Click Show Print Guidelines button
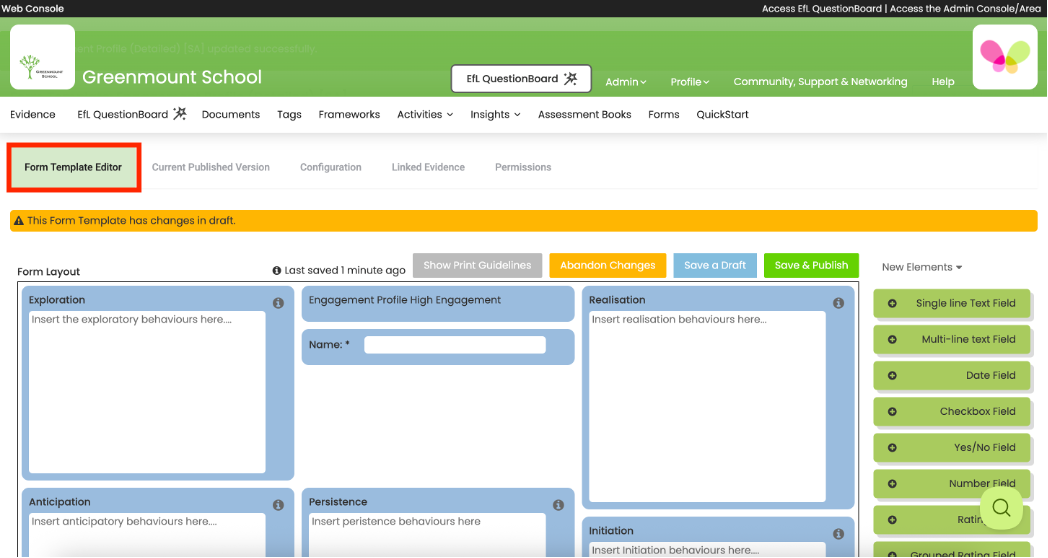1048x558 pixels. [x=477, y=265]
